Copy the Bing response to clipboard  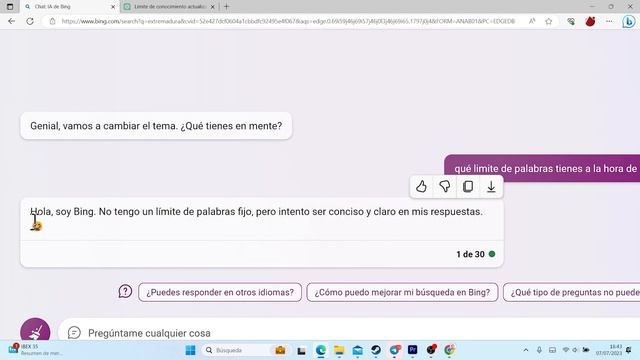pyautogui.click(x=468, y=187)
